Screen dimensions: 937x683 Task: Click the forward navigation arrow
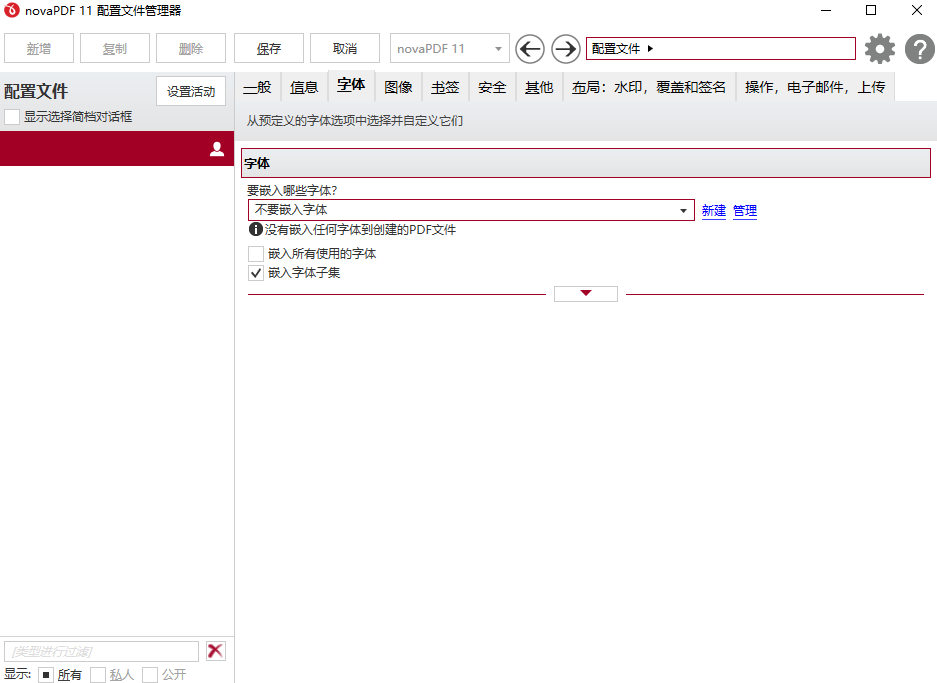tap(565, 48)
